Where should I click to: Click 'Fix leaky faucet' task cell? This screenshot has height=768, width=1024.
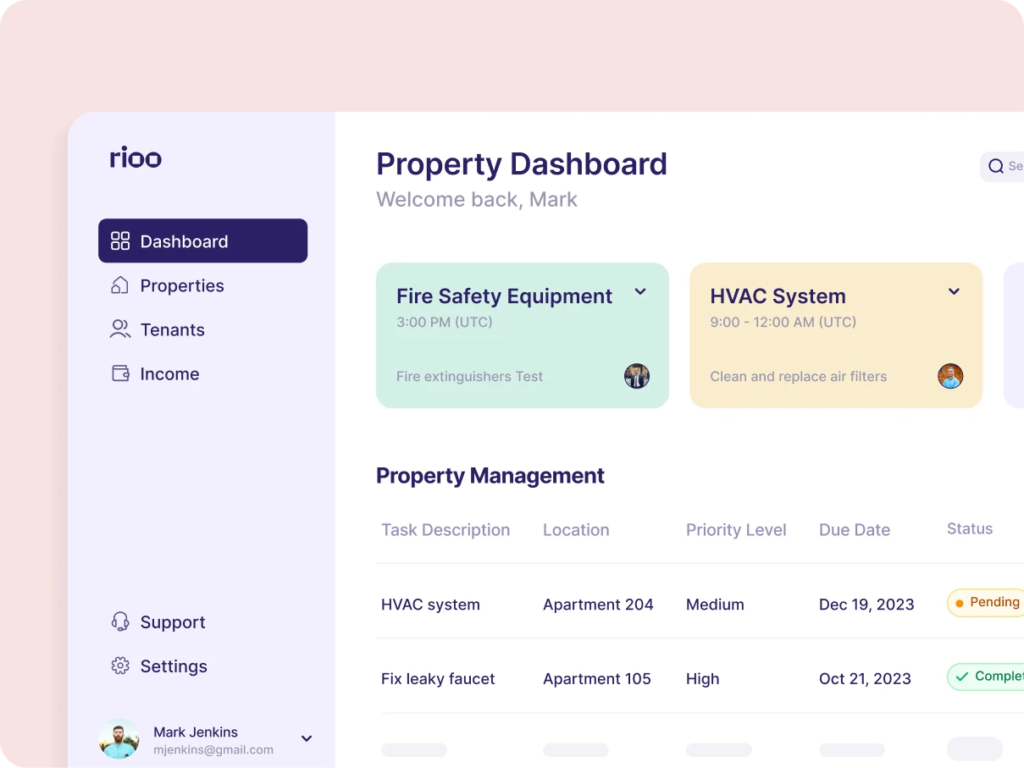[x=438, y=679]
